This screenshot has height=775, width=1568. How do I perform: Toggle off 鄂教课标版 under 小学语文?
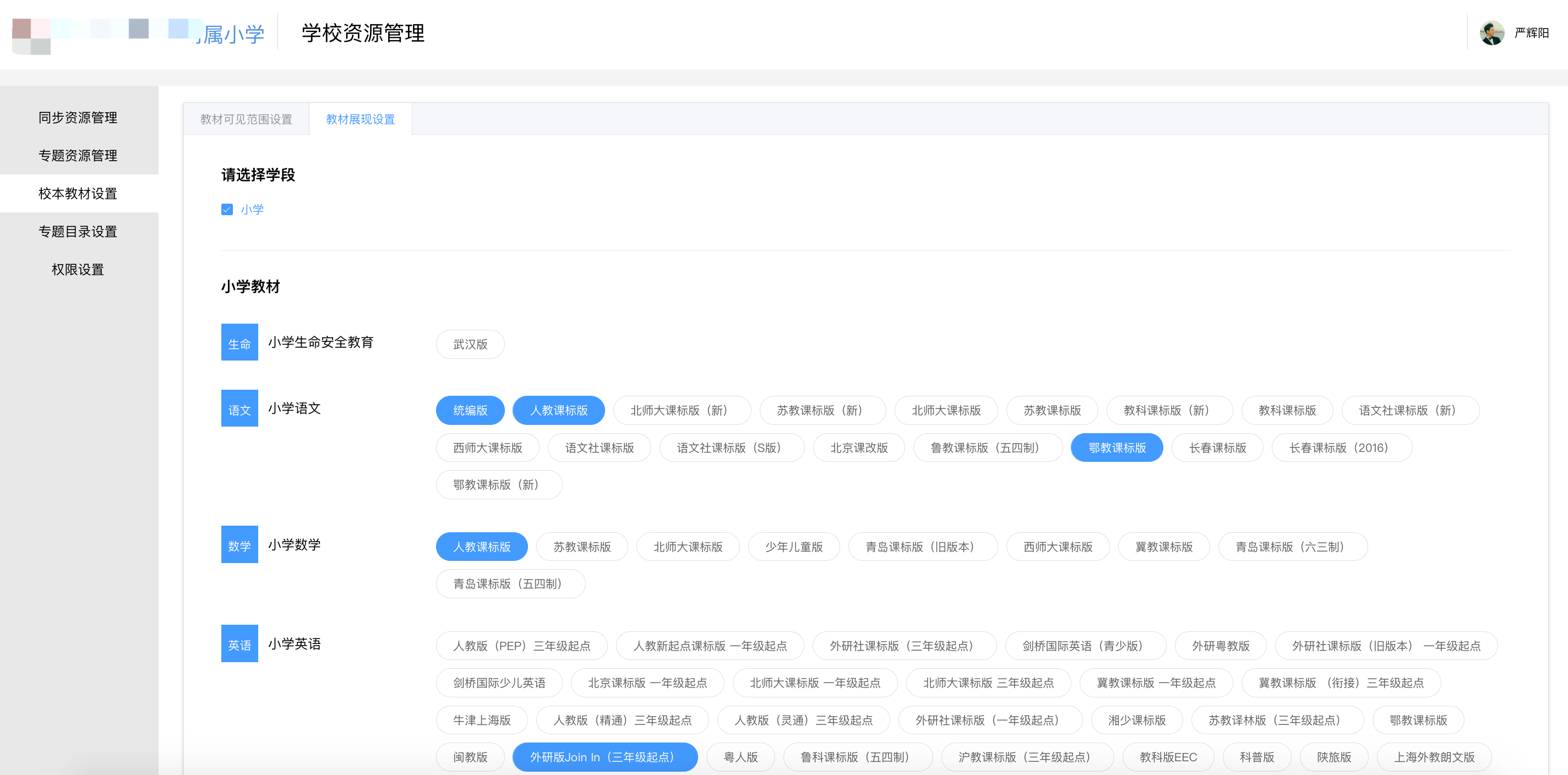pos(1117,447)
